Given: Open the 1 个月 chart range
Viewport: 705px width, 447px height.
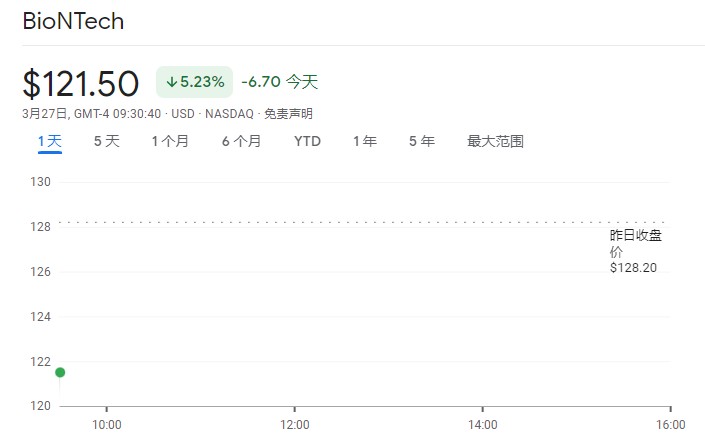Looking at the screenshot, I should (170, 142).
